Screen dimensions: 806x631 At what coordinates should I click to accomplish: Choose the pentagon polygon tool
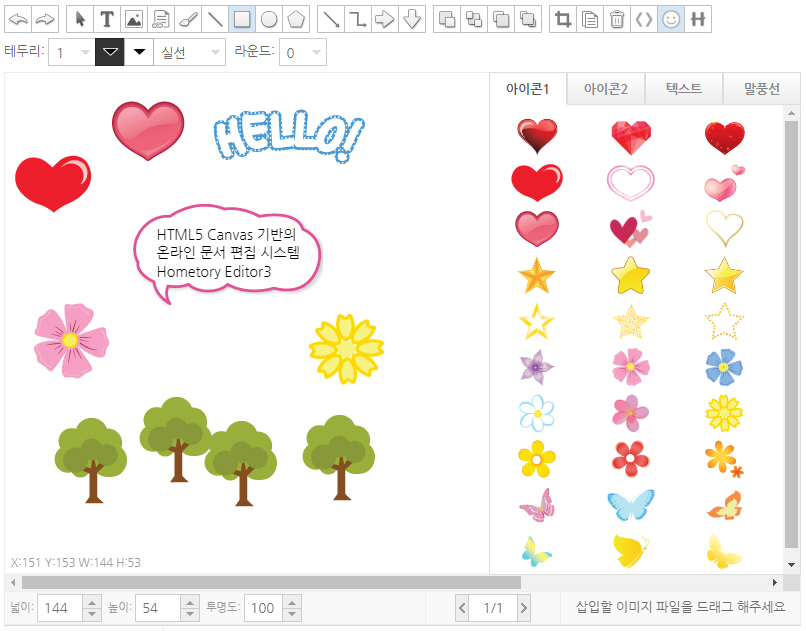296,20
